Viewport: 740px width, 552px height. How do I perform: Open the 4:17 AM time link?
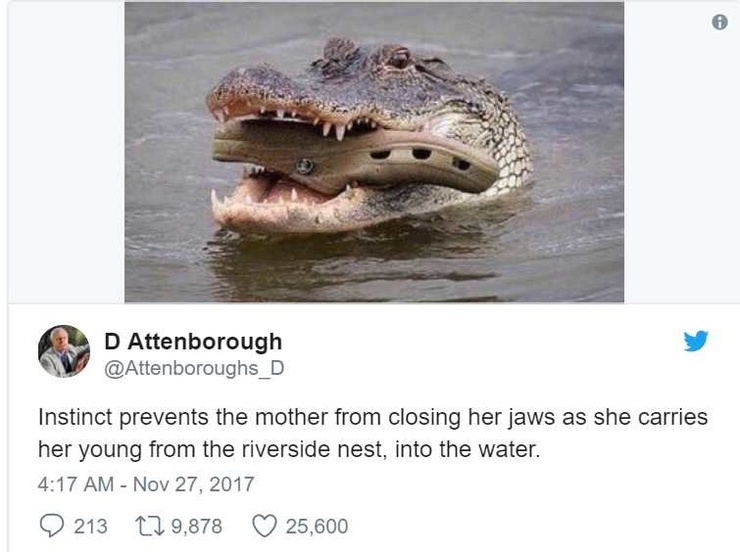coord(76,484)
